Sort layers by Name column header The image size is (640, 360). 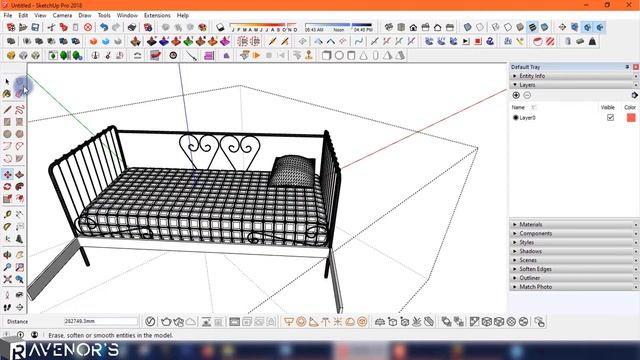coord(518,107)
